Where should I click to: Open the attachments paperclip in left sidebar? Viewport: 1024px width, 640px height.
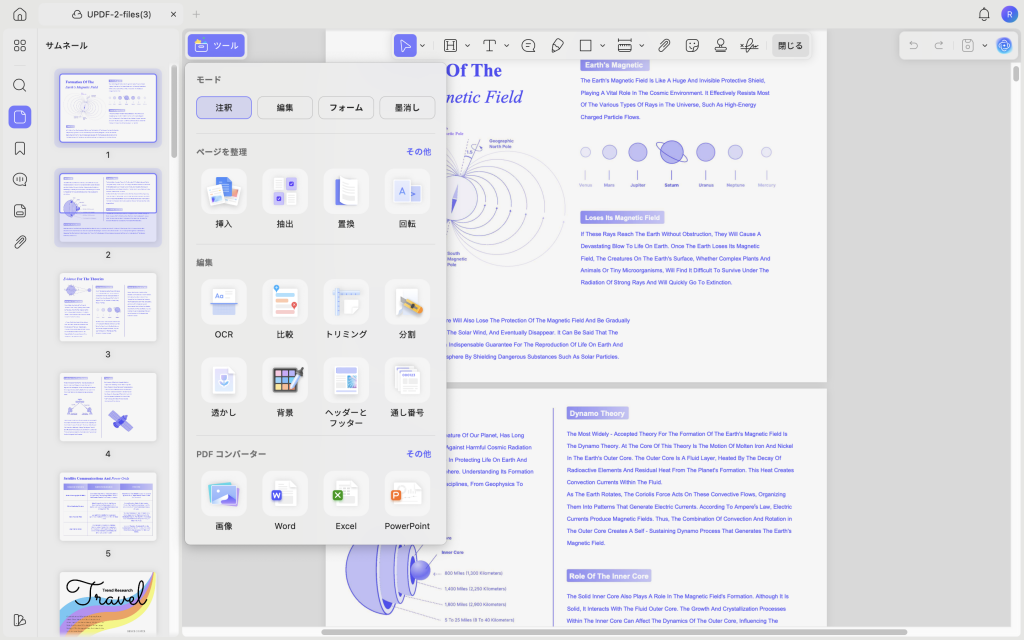(x=20, y=242)
